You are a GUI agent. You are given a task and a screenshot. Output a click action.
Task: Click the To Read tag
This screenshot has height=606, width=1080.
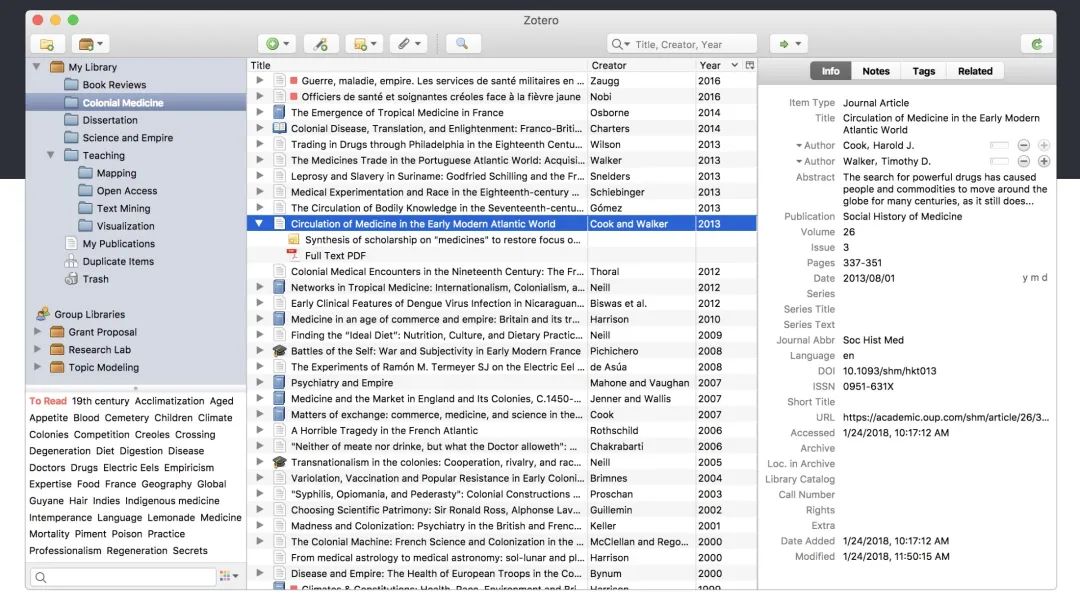coord(48,401)
